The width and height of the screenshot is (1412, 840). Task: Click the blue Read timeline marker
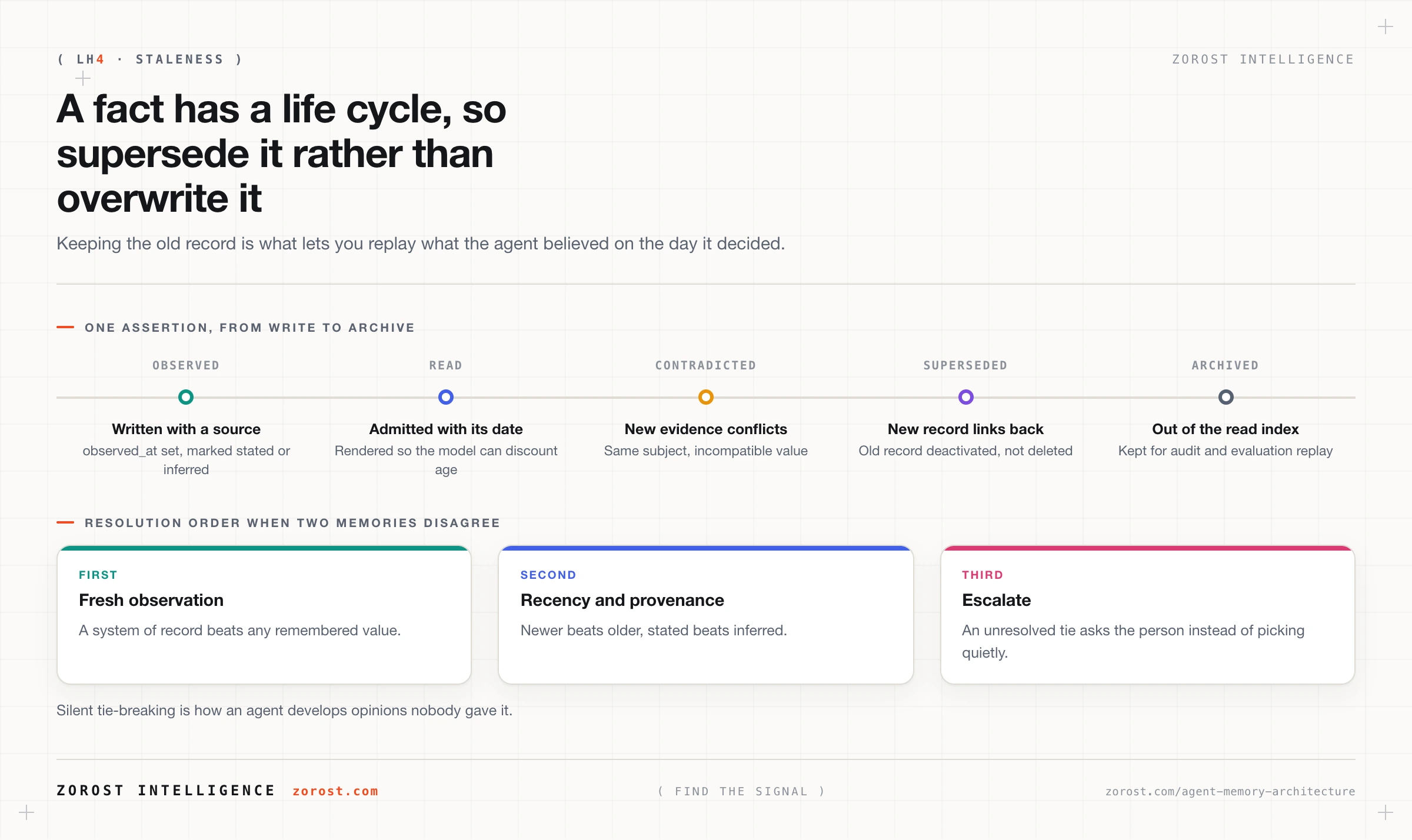(446, 397)
